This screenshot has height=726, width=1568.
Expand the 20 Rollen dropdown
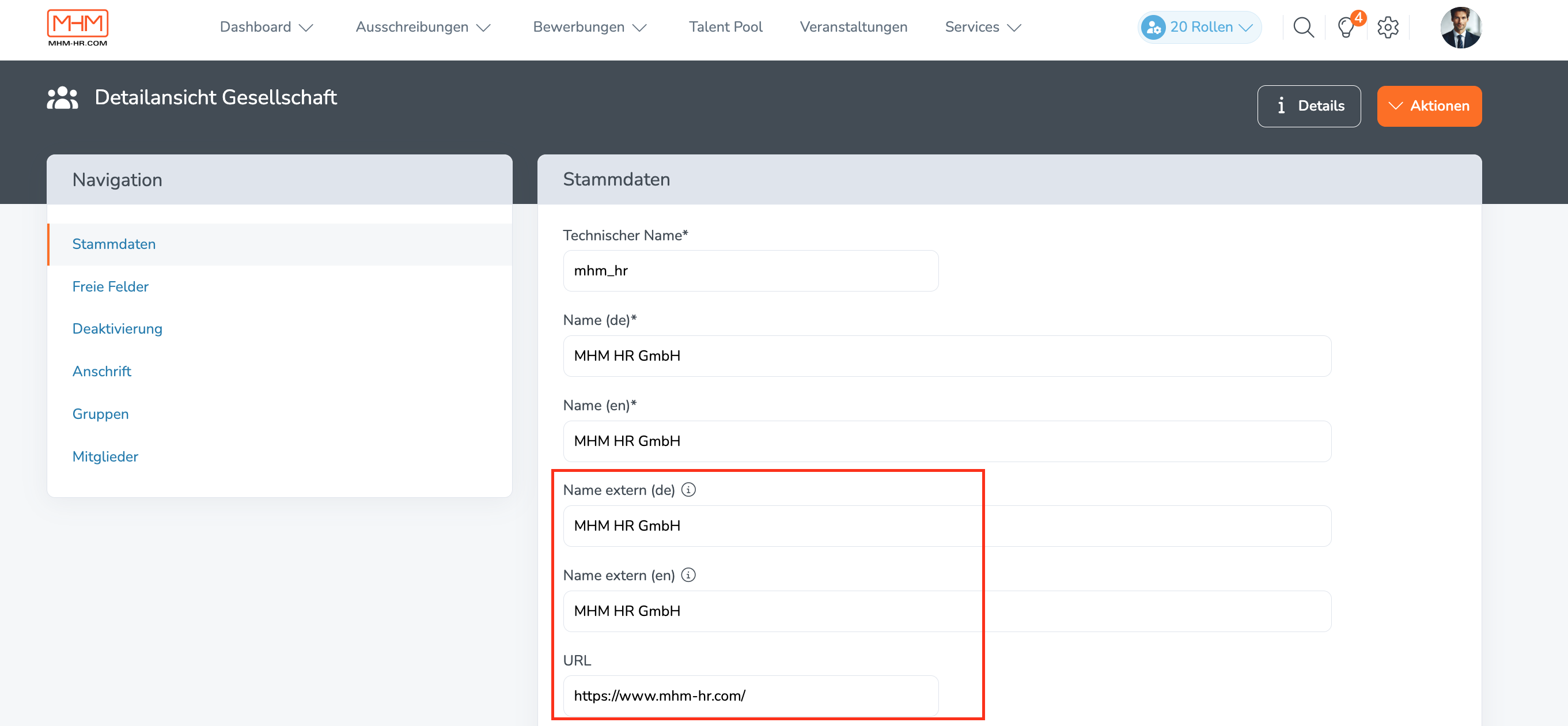(x=1199, y=28)
